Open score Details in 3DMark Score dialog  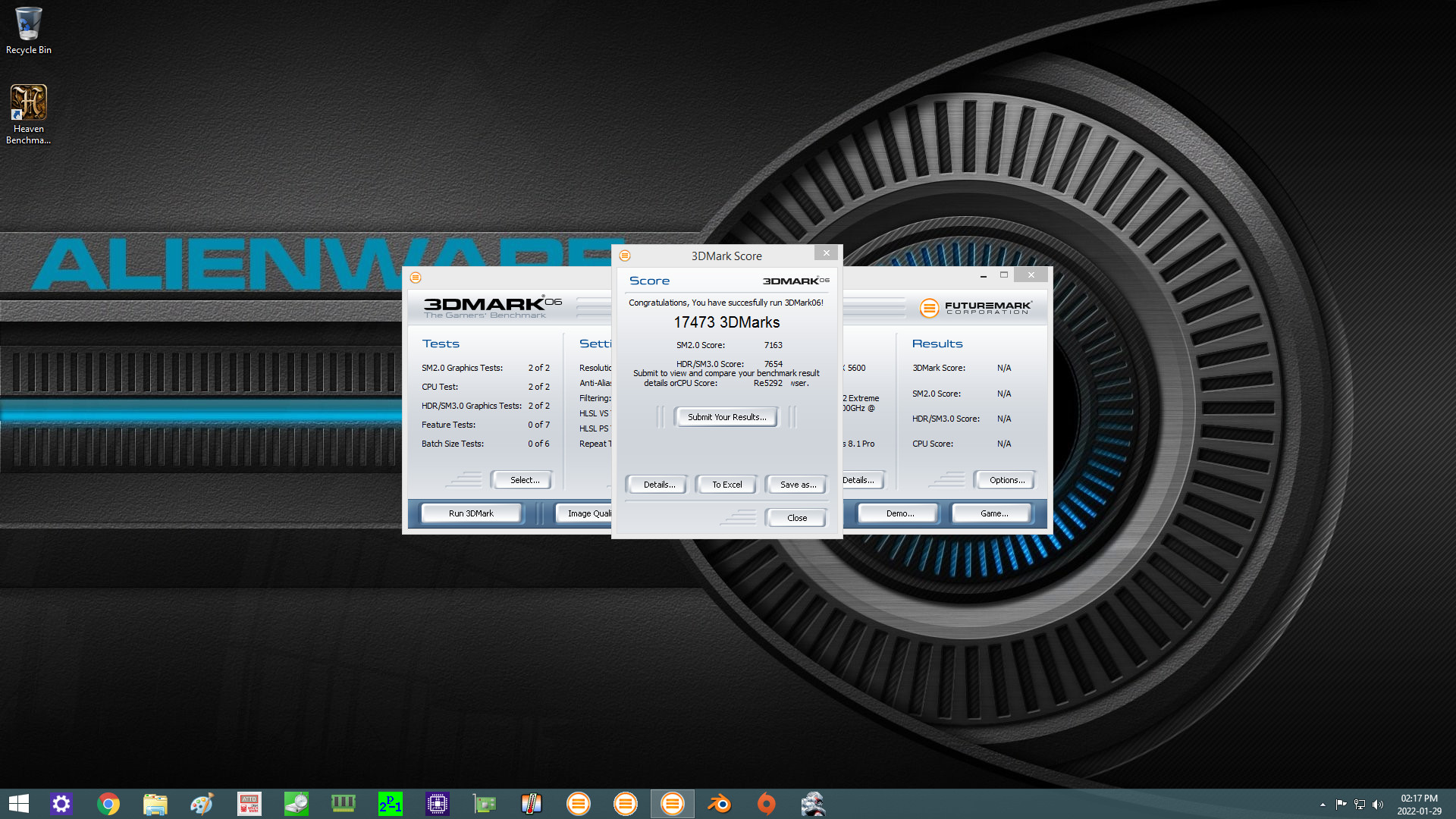pyautogui.click(x=658, y=485)
